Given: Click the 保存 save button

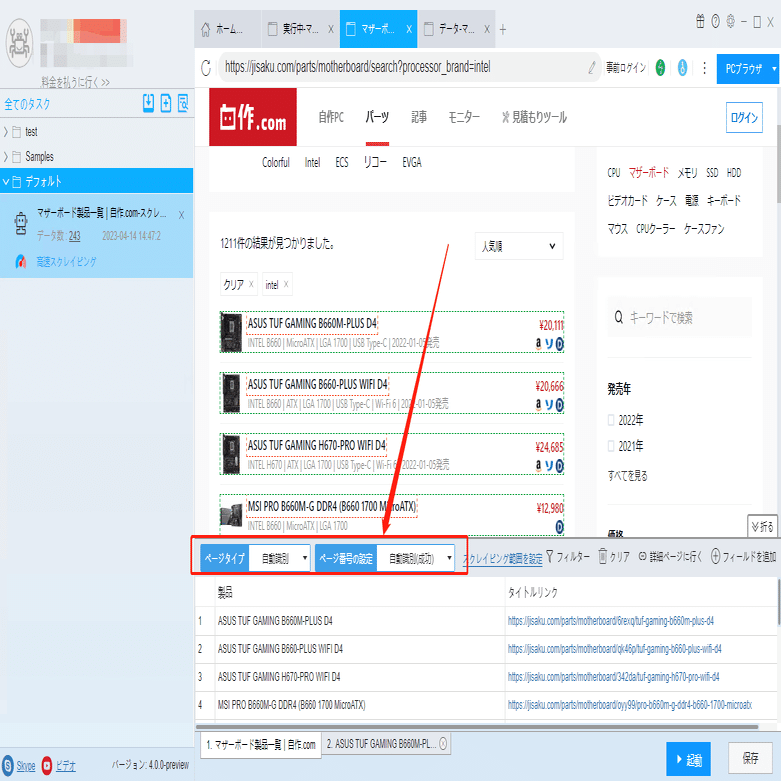Looking at the screenshot, I should click(x=750, y=758).
